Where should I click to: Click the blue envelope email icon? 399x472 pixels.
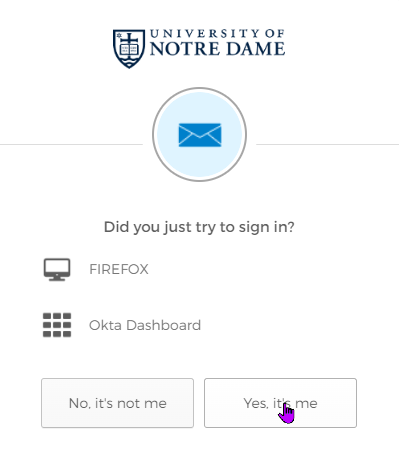(200, 135)
